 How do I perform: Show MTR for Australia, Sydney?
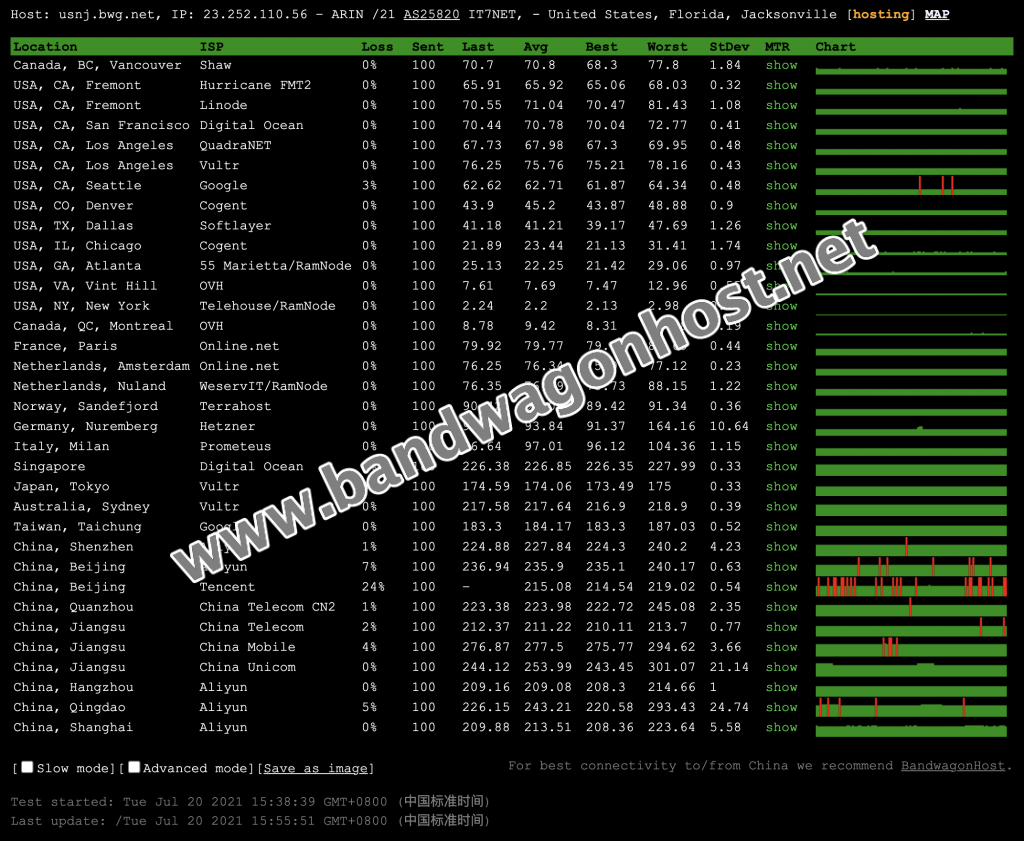point(782,507)
